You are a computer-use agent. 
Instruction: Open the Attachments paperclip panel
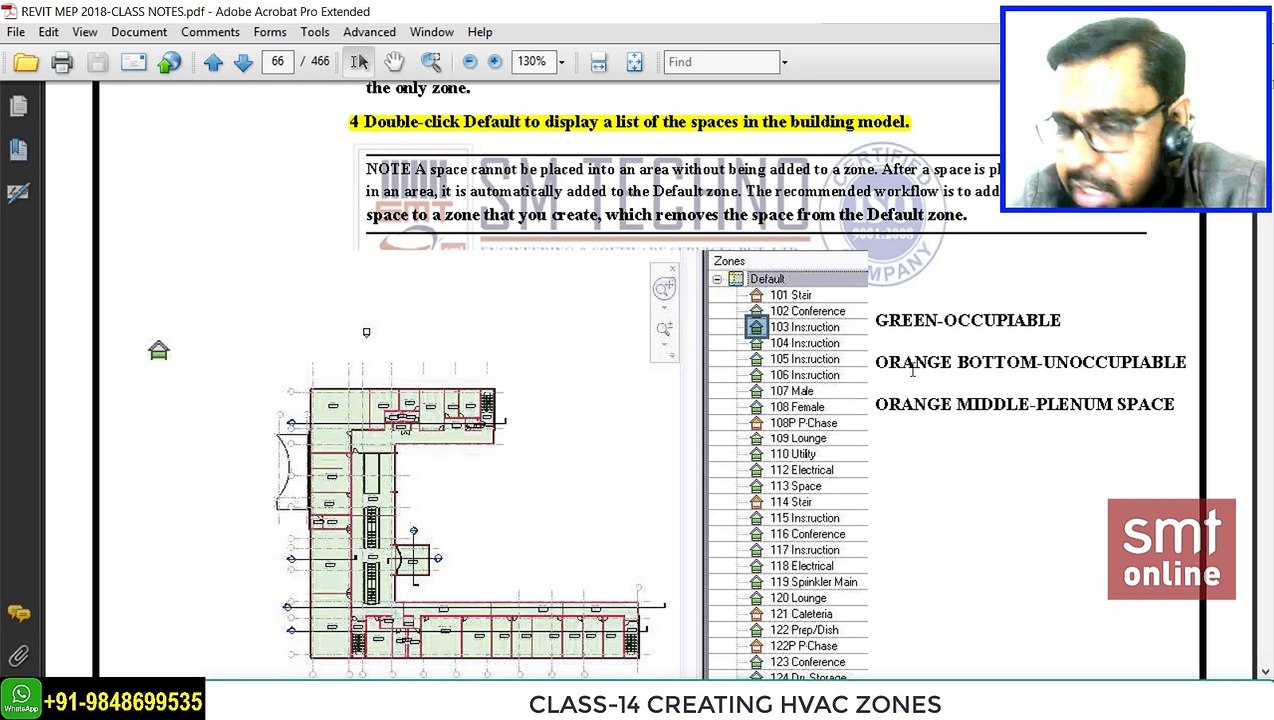point(18,656)
